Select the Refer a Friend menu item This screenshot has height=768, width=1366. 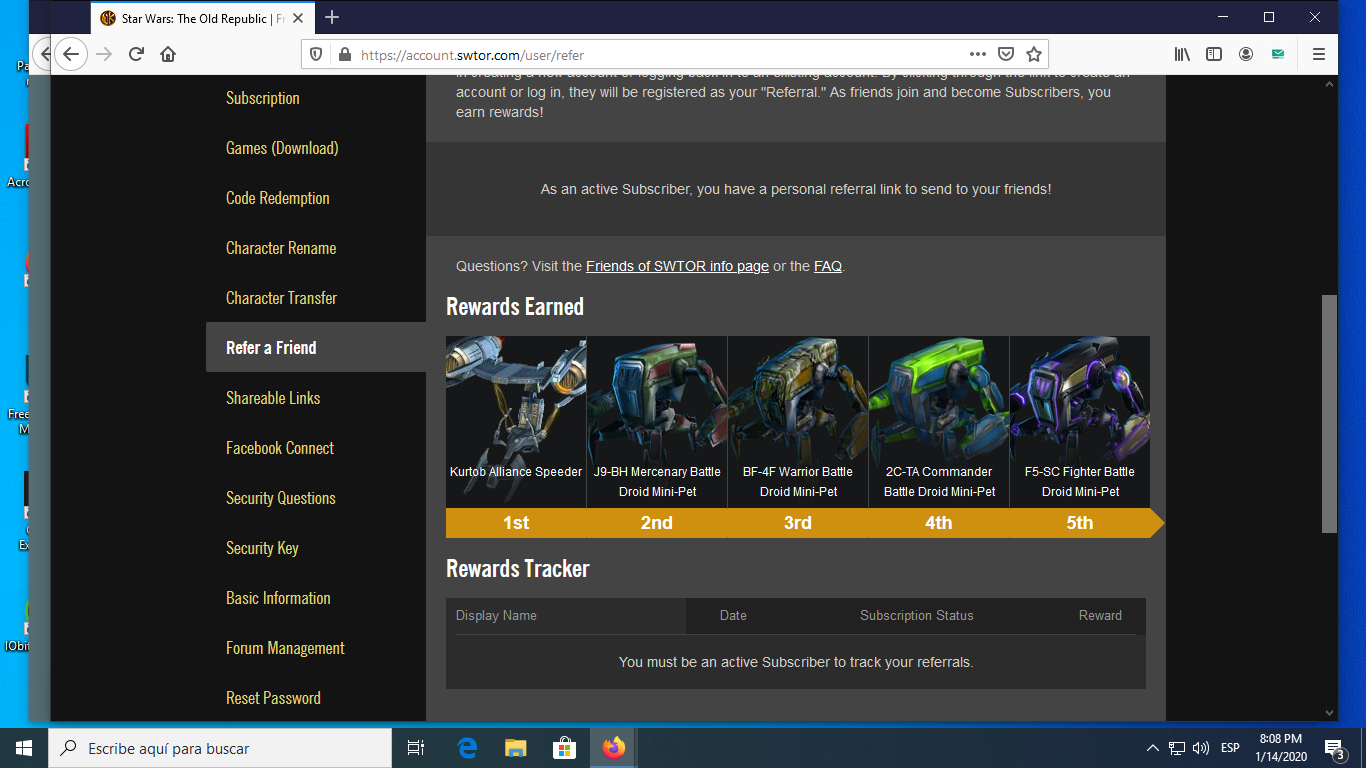(316, 347)
